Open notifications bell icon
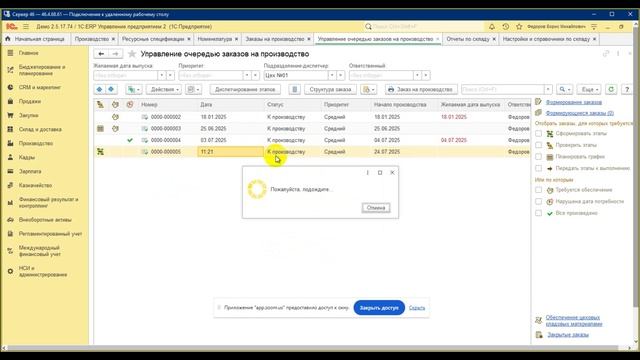The image size is (640, 360). (x=492, y=27)
